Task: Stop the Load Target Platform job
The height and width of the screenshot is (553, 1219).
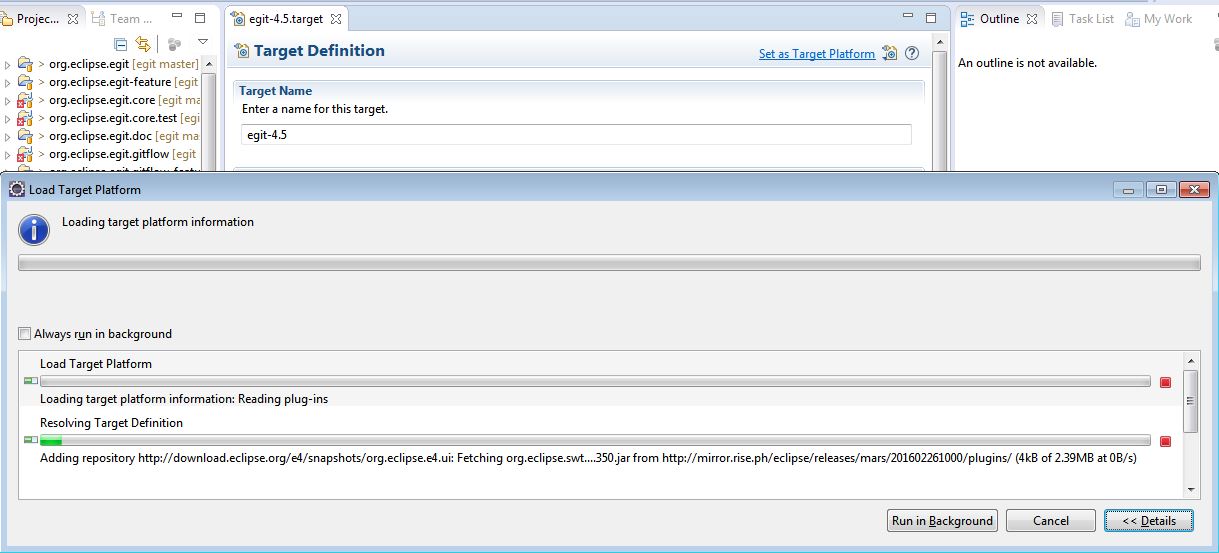Action: coord(1165,382)
